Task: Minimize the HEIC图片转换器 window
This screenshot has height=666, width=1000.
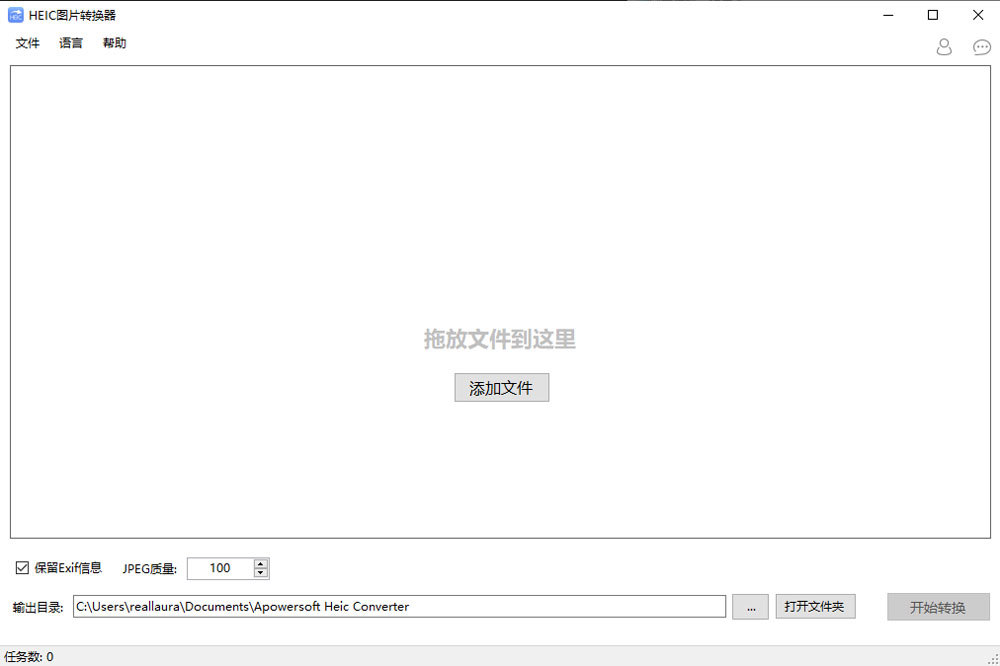Action: pos(888,15)
